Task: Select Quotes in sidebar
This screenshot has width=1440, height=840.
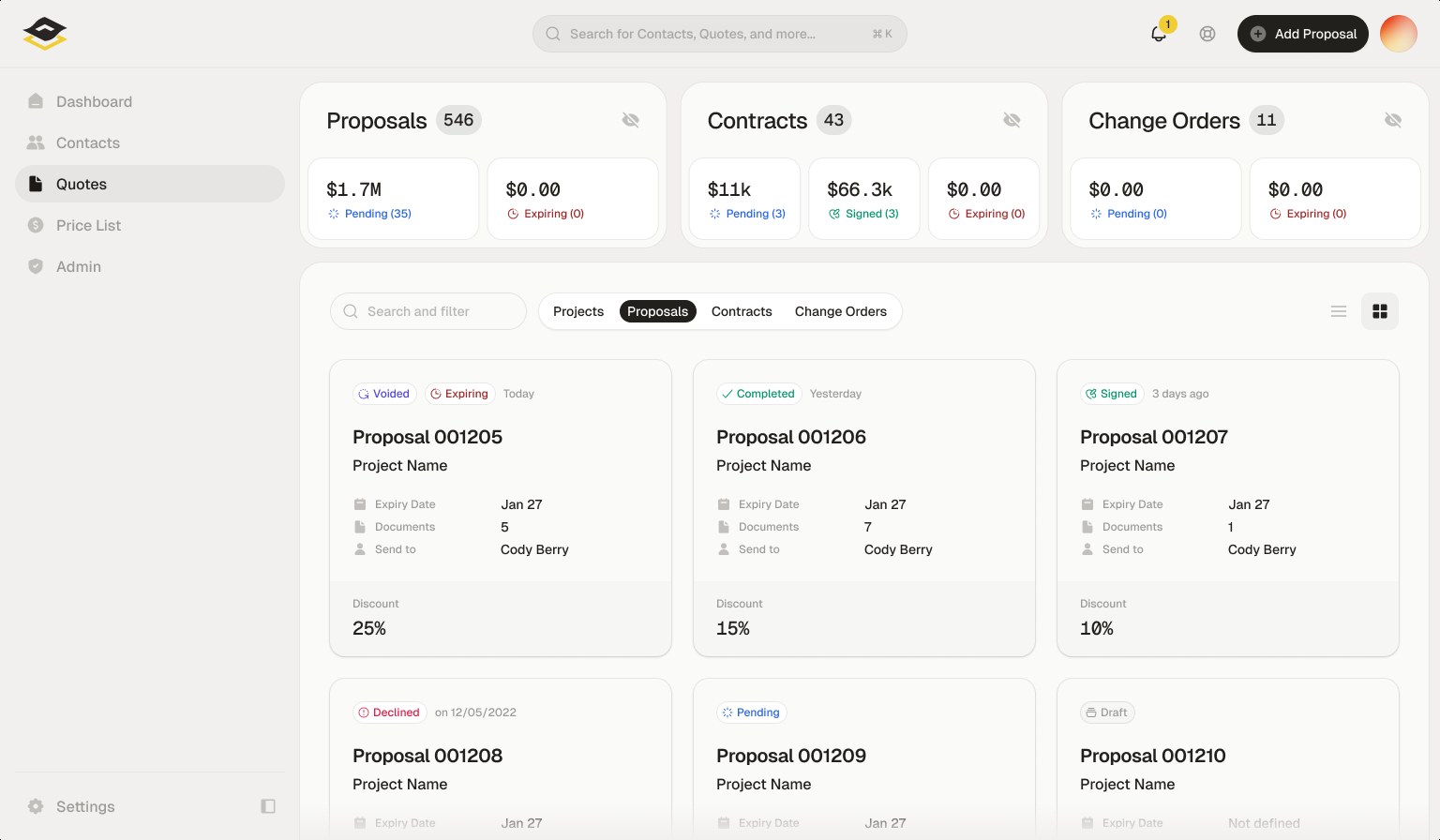Action: [x=150, y=184]
